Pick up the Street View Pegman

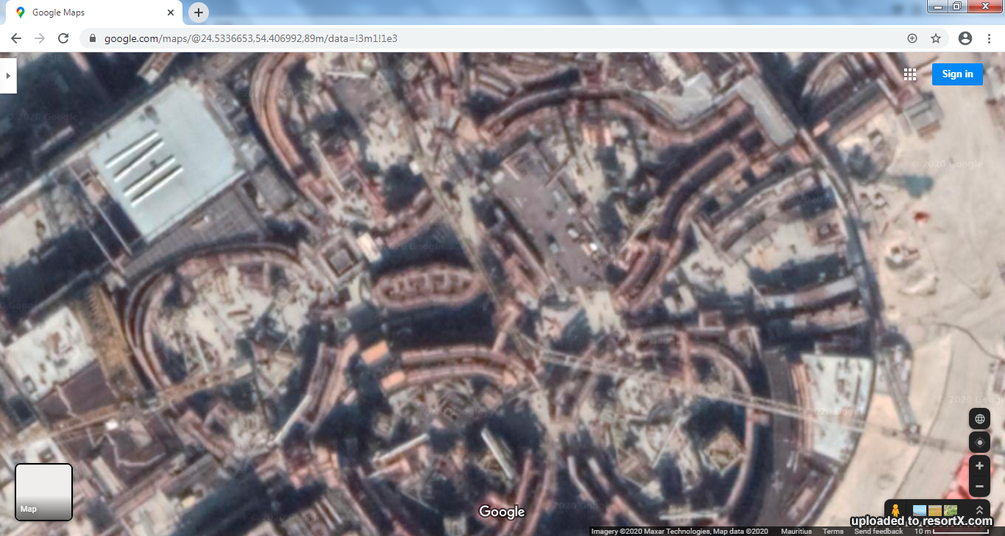(896, 511)
